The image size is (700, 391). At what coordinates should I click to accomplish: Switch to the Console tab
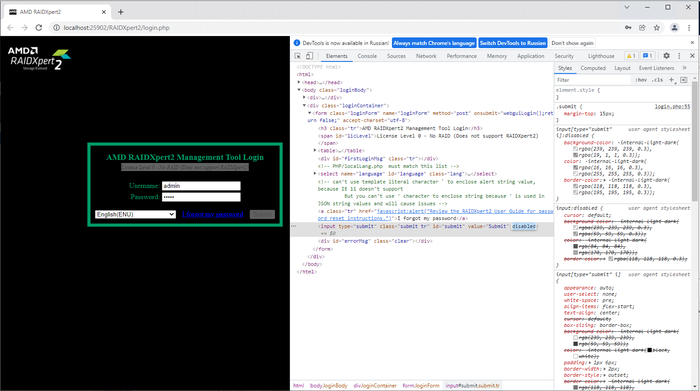point(367,56)
